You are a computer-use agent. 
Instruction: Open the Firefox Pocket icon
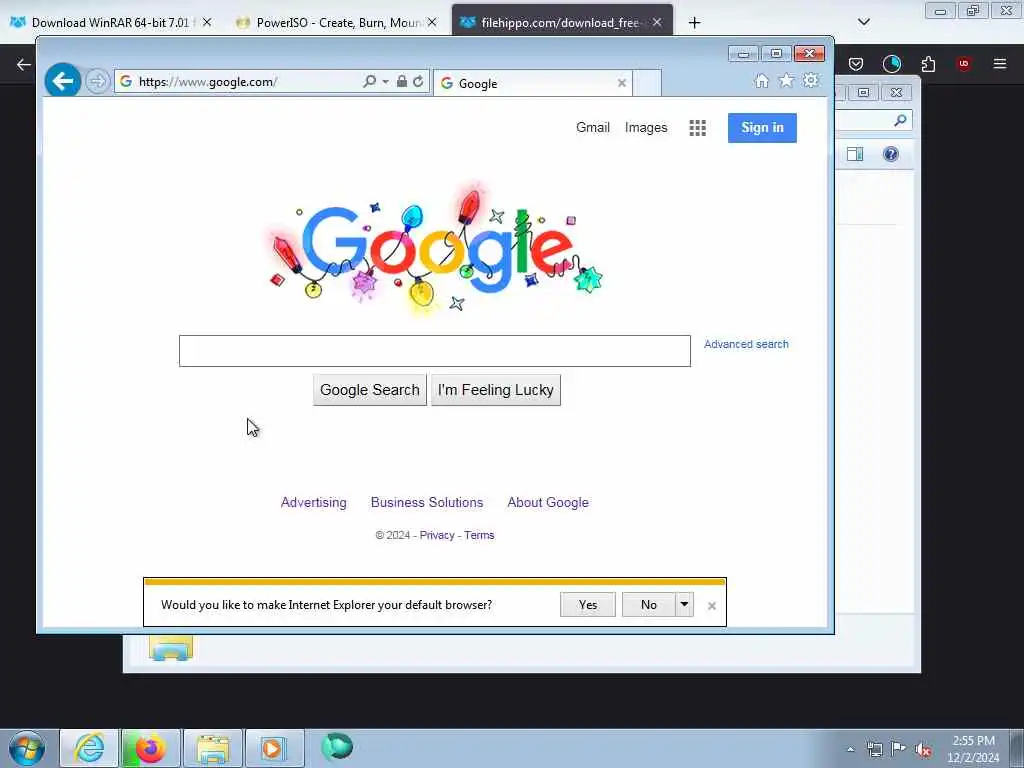tap(856, 64)
